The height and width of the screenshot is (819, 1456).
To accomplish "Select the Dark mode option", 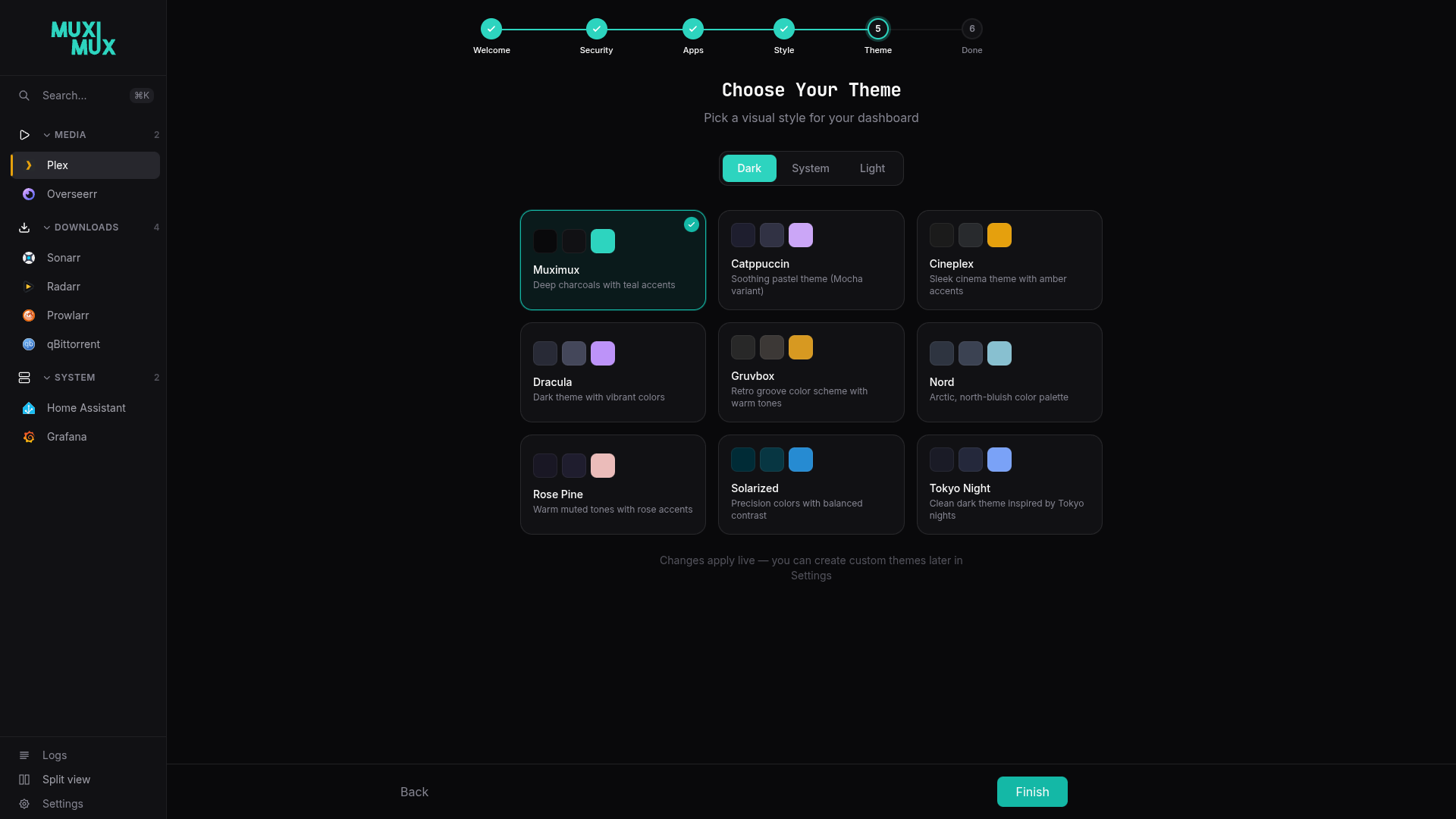I will coord(748,168).
